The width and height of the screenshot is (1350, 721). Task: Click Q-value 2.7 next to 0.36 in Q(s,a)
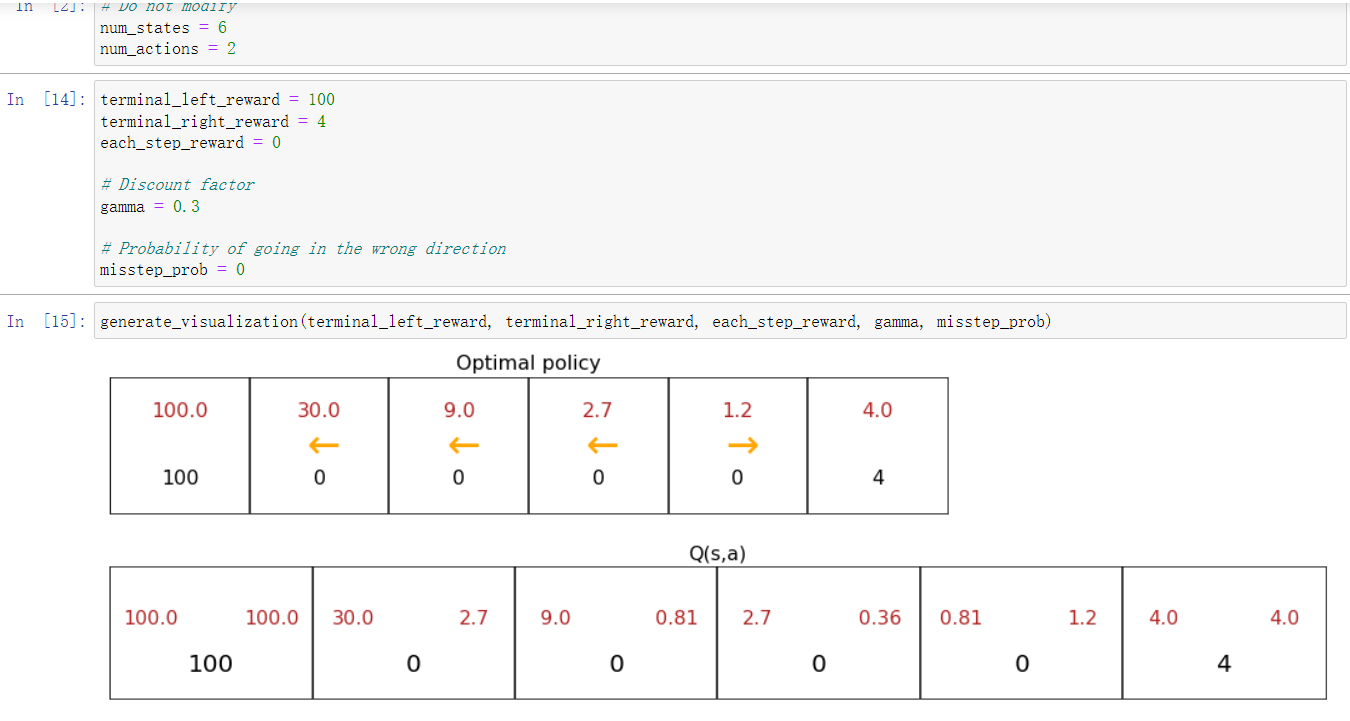click(x=757, y=617)
